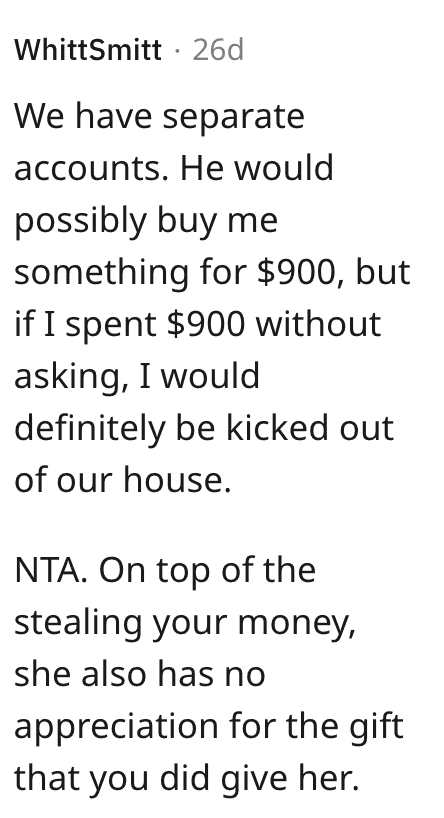Image resolution: width=444 pixels, height=818 pixels.
Task: Select the line "We have separate"
Action: [x=159, y=117]
